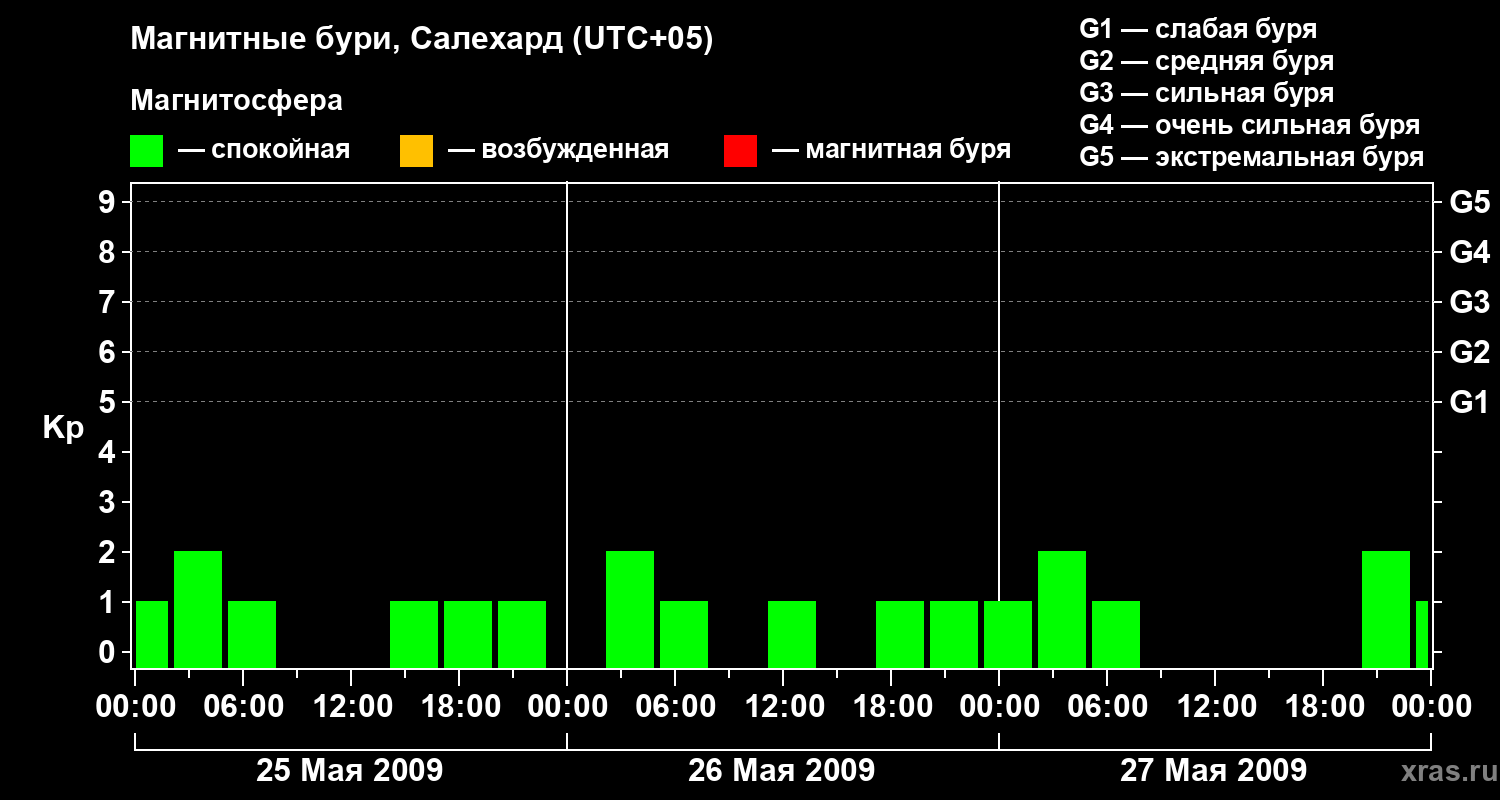The image size is (1500, 800).
Task: Click the orange 'возбужденная' legend swatch
Action: (416, 151)
